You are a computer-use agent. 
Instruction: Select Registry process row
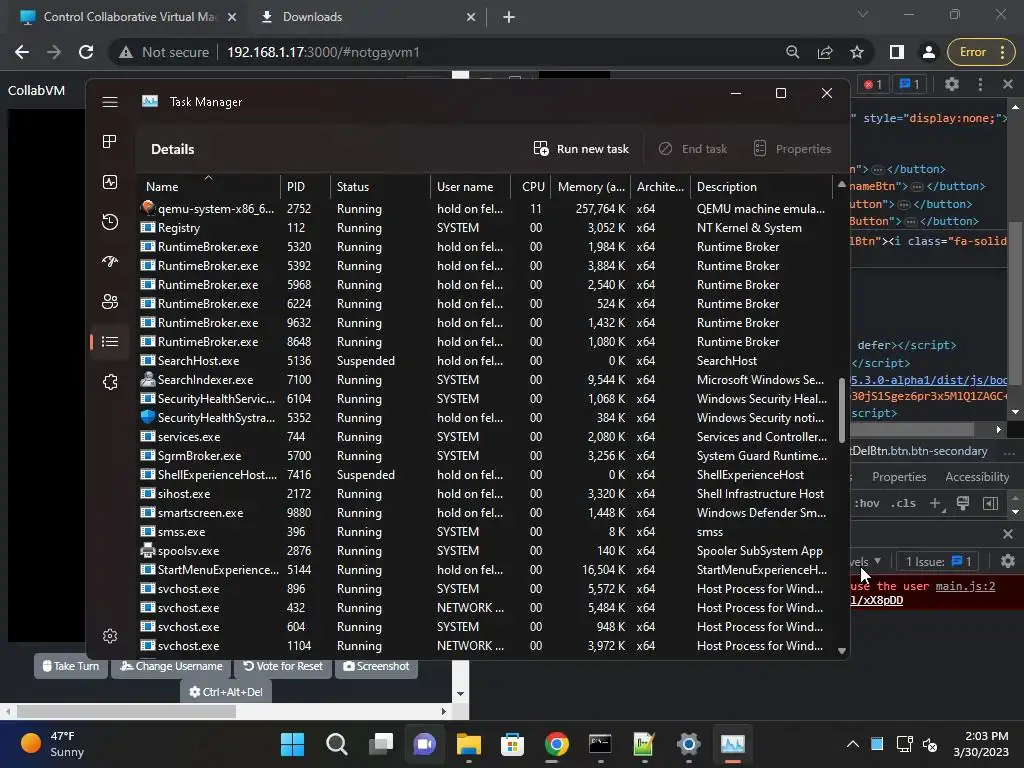[486, 228]
